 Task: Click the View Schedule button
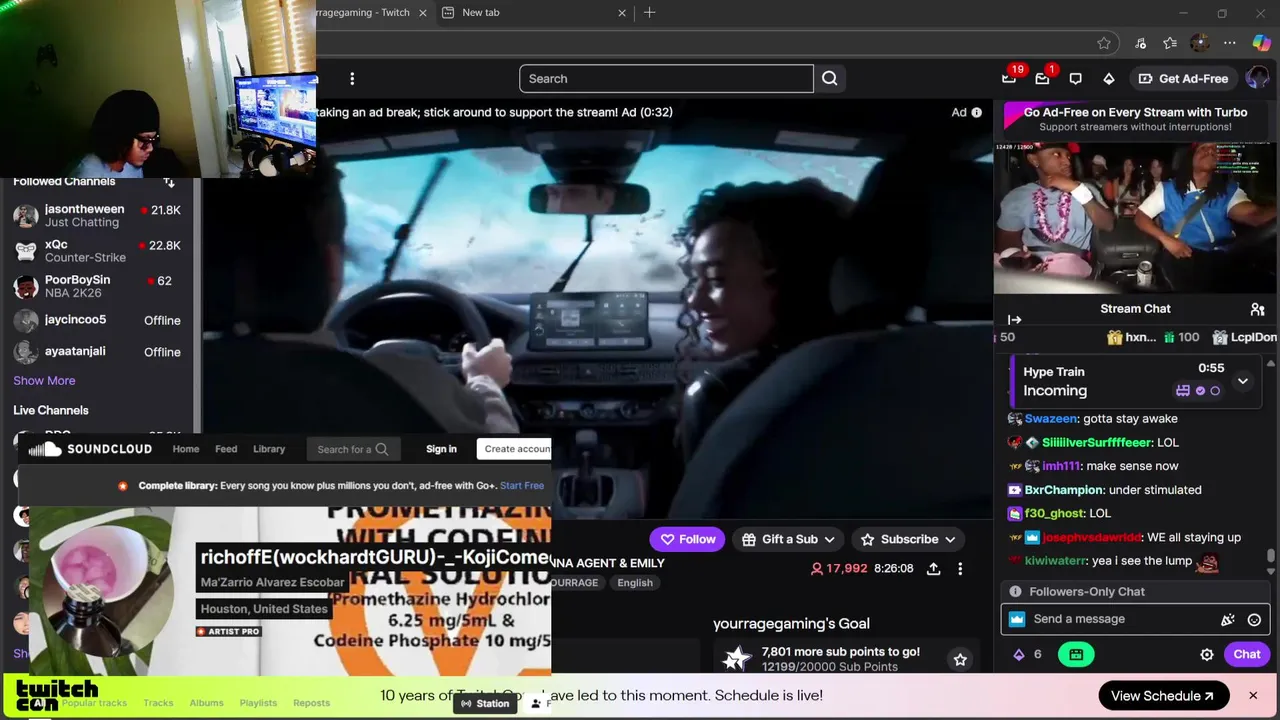click(x=1162, y=696)
